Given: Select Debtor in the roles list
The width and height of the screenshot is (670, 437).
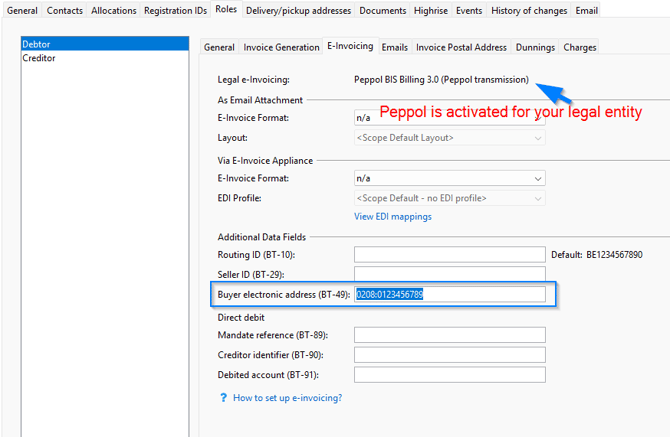Looking at the screenshot, I should 38,45.
